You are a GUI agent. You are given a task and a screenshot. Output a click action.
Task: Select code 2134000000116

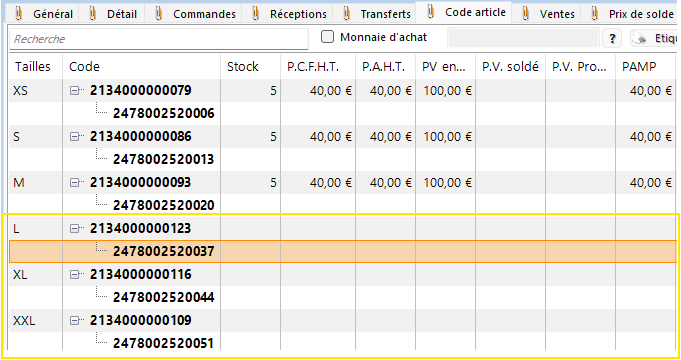coord(141,274)
